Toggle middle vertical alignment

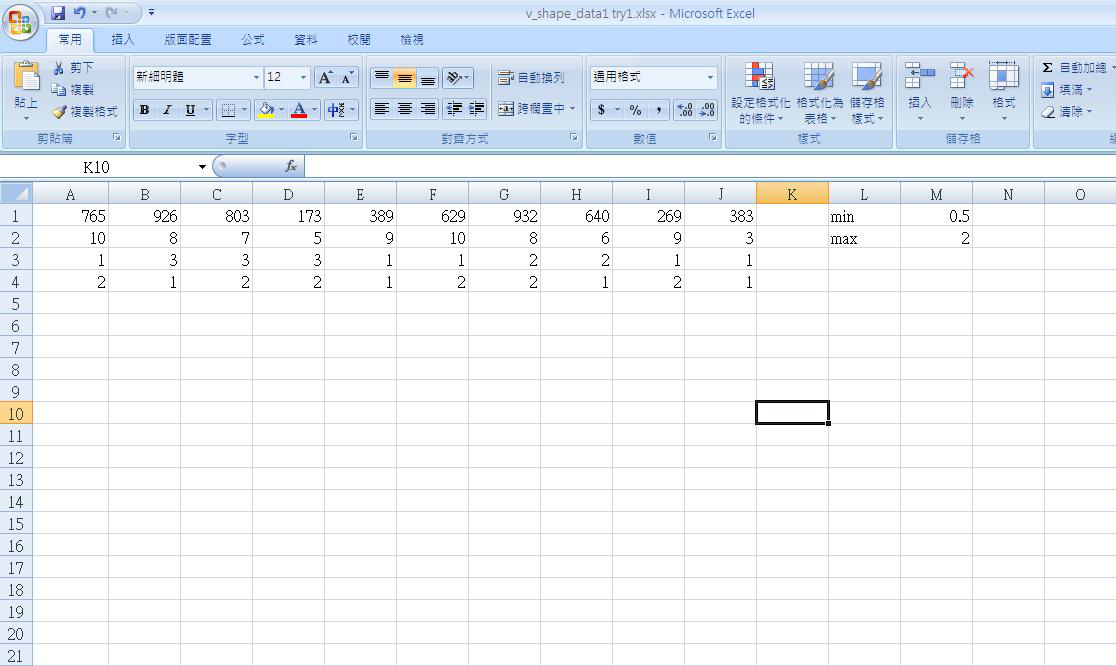404,78
